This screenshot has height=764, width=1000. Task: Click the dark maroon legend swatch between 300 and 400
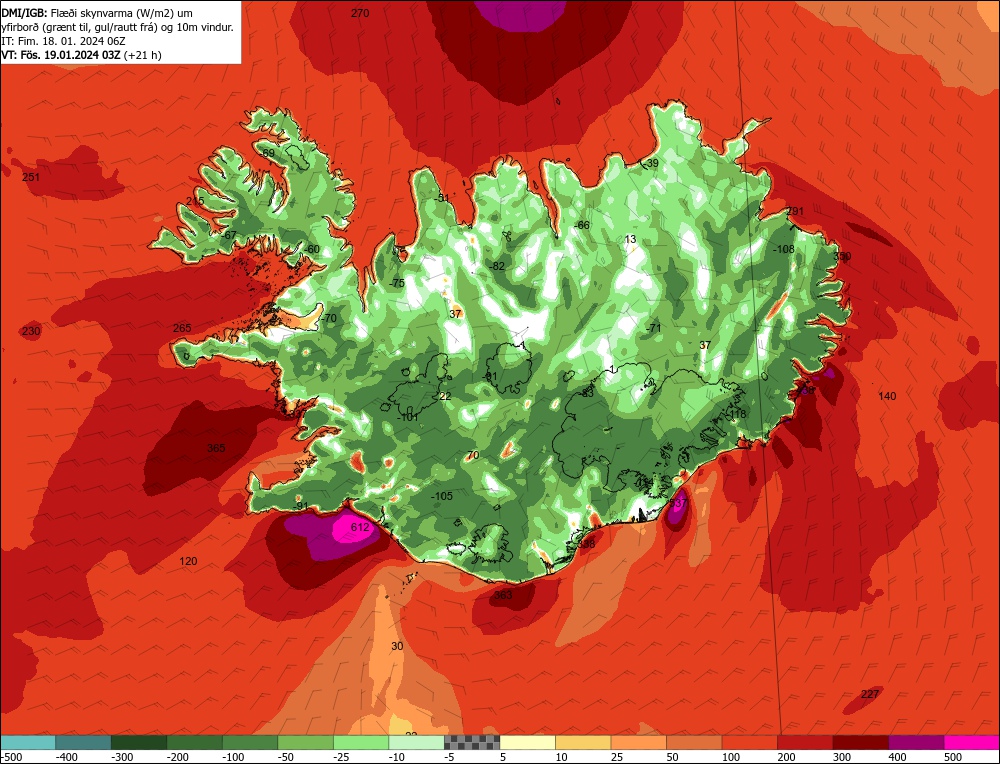[861, 742]
